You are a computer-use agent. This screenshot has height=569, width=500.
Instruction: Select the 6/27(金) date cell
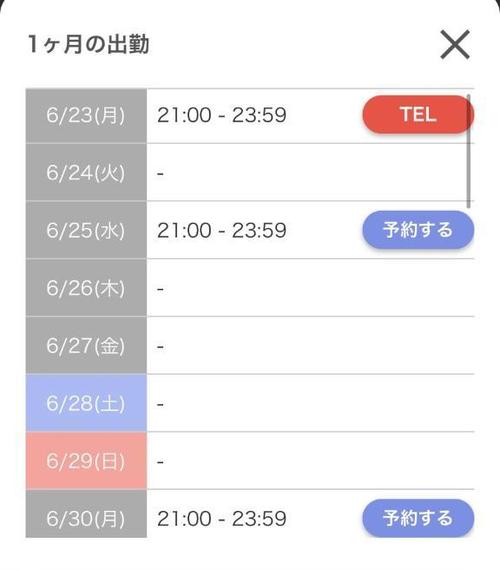click(86, 345)
